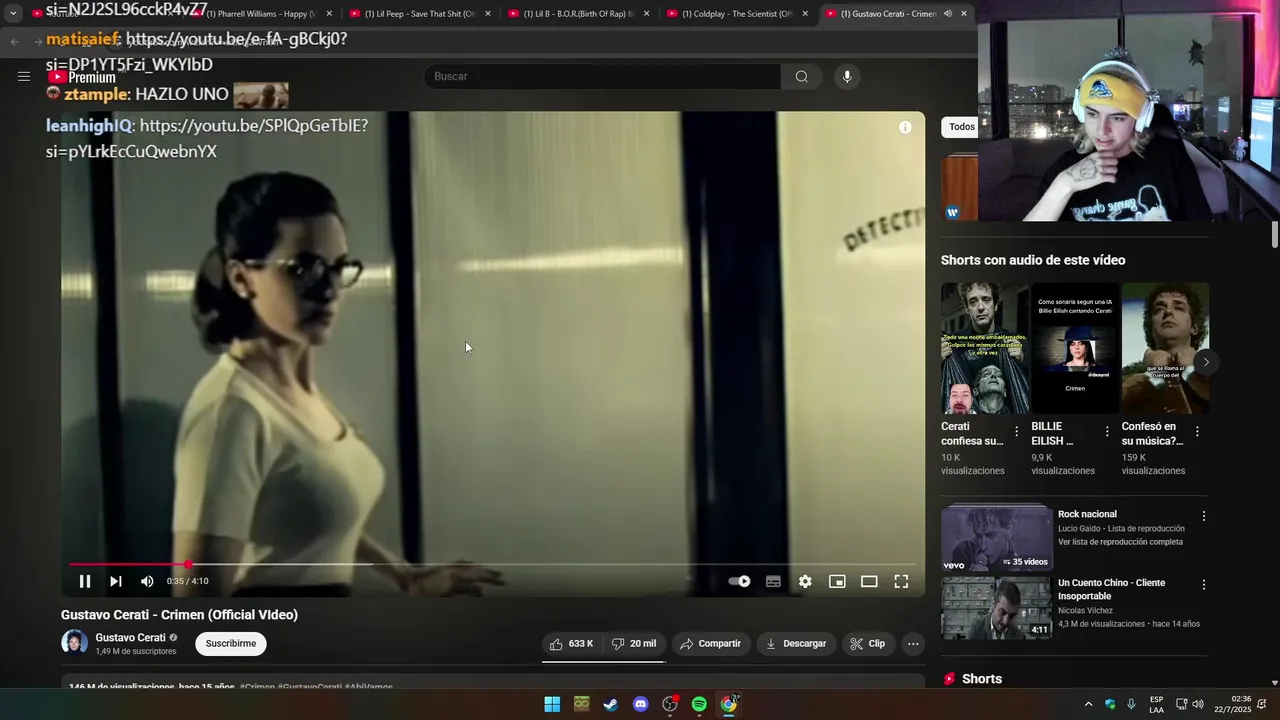Click the search magnifier button
The width and height of the screenshot is (1280, 720).
tap(802, 77)
